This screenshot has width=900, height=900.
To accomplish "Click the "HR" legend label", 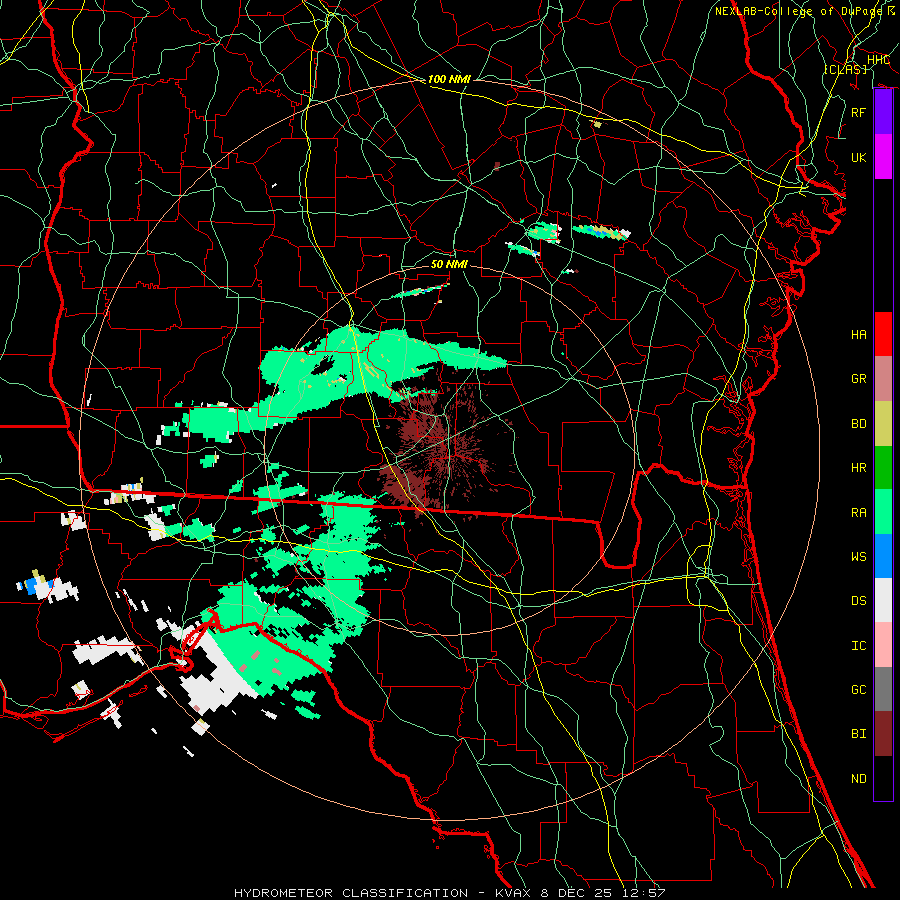I will tap(858, 468).
